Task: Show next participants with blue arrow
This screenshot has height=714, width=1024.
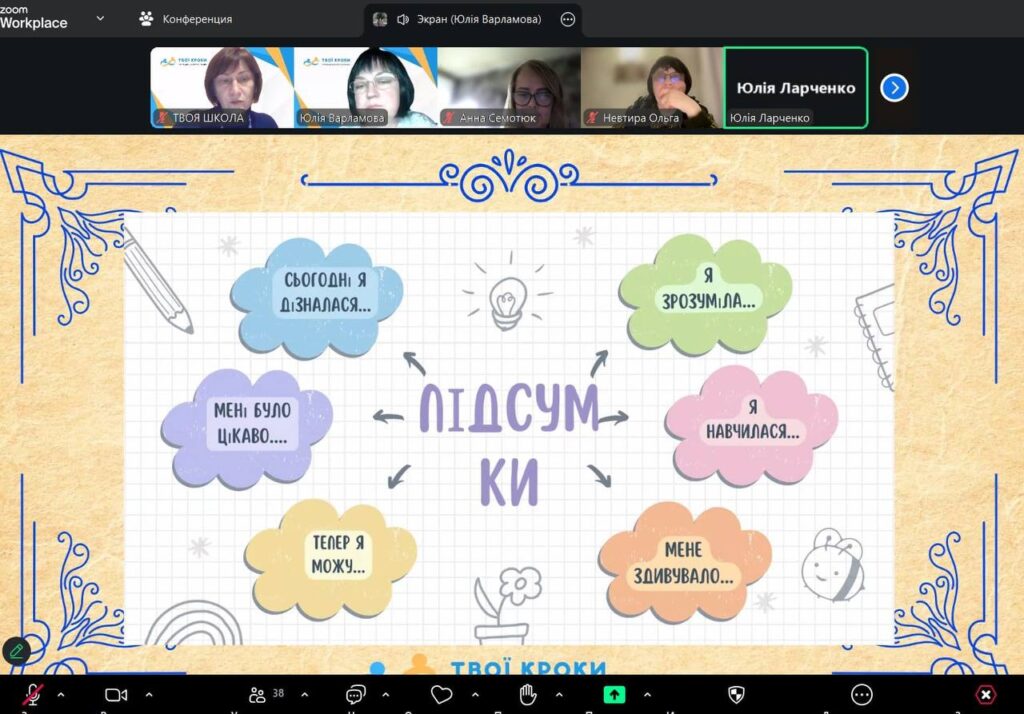Action: tap(894, 88)
